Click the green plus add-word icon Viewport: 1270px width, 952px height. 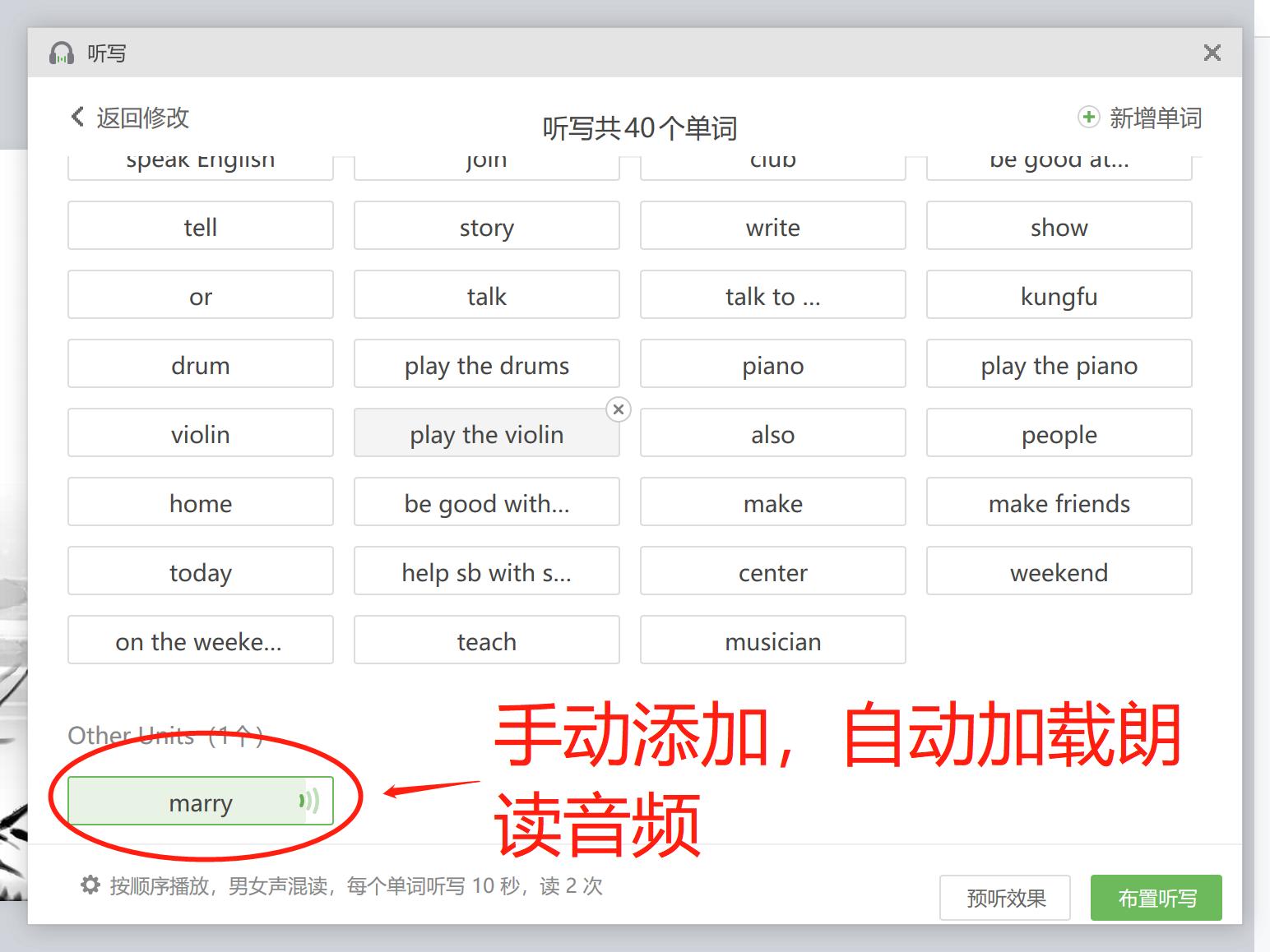[1088, 118]
